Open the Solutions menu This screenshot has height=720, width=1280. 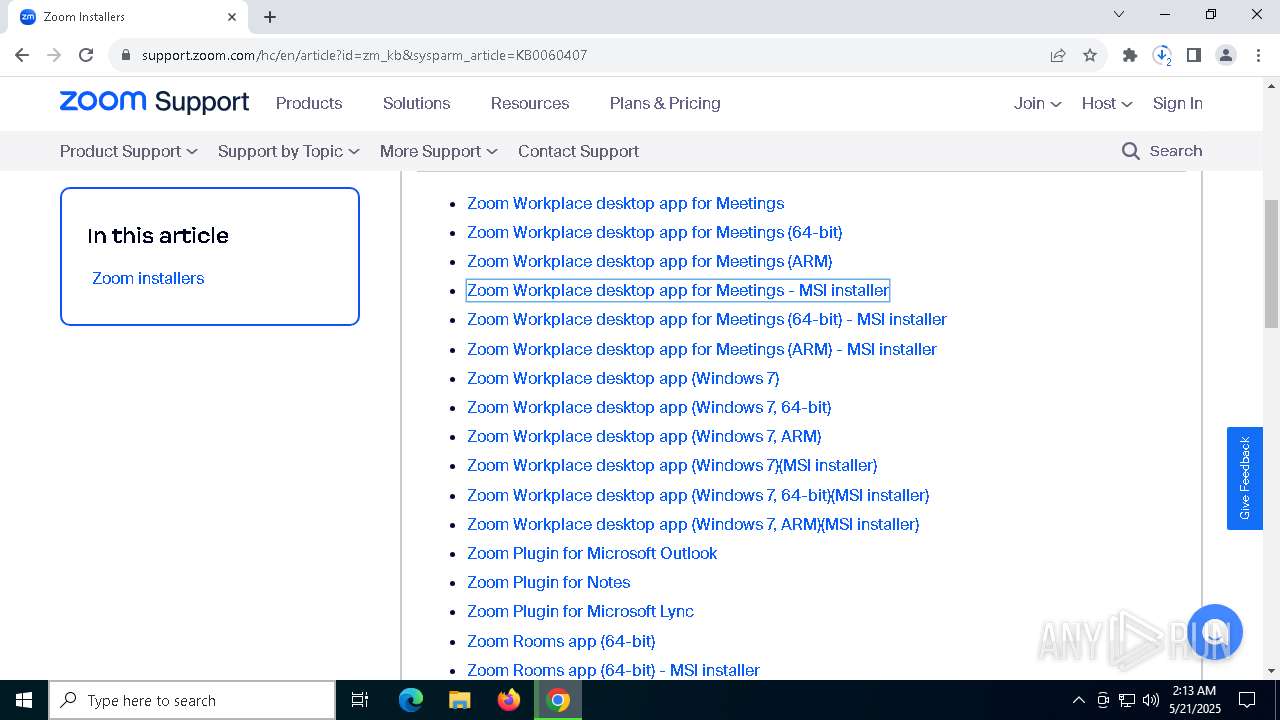click(416, 103)
